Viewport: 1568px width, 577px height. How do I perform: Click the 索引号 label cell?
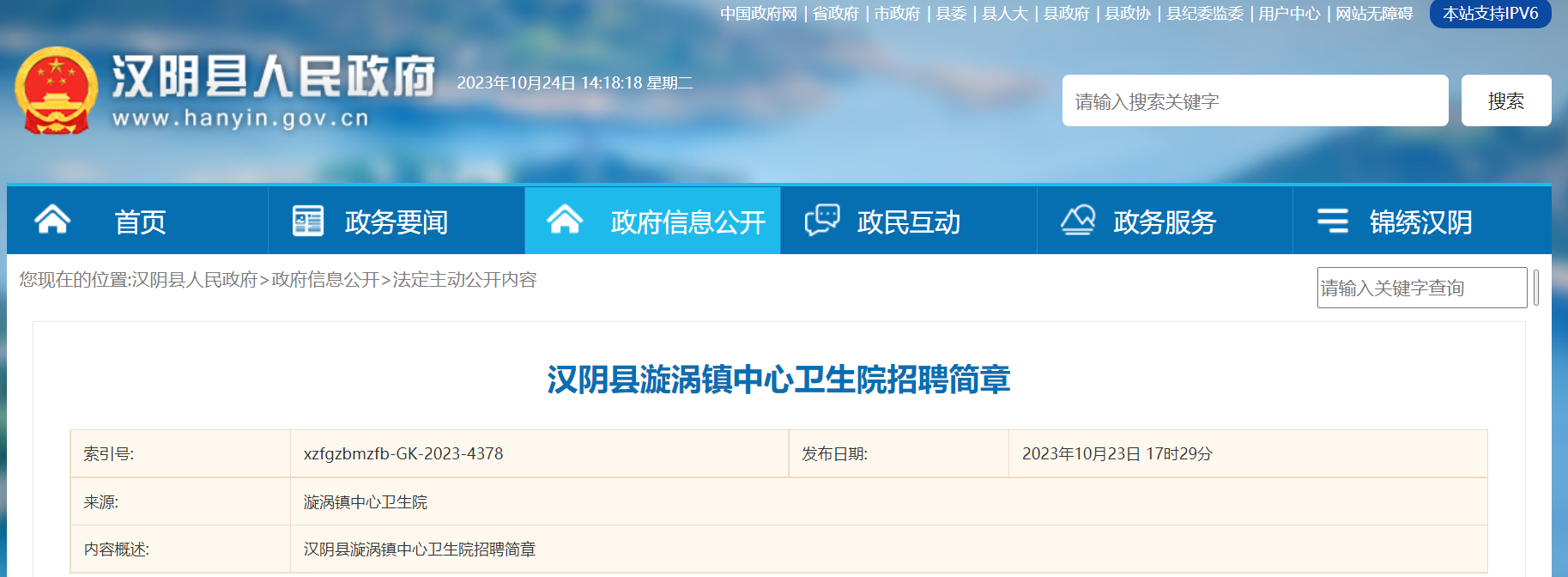(180, 453)
